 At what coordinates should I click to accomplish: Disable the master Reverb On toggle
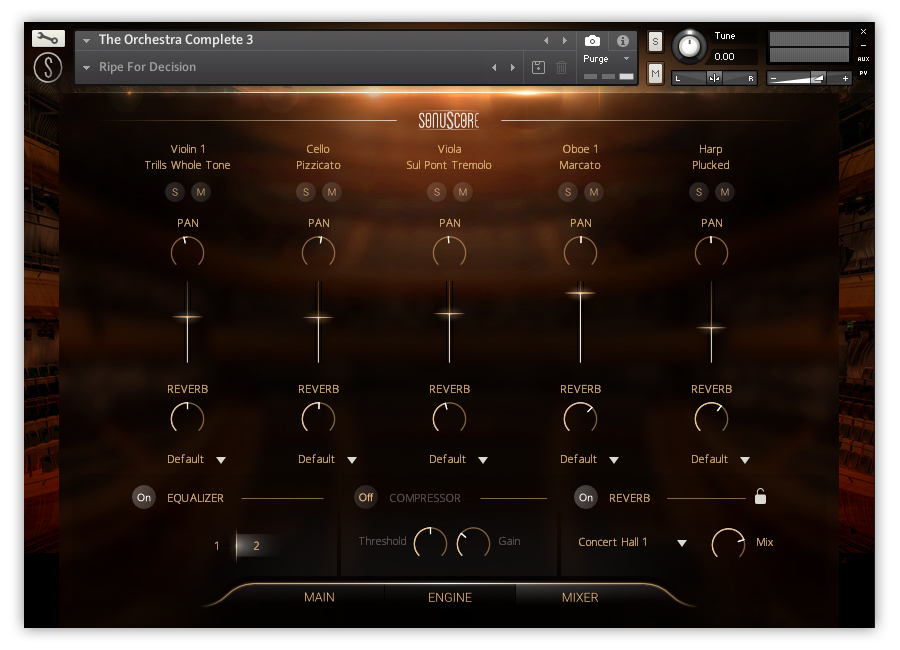(x=586, y=497)
